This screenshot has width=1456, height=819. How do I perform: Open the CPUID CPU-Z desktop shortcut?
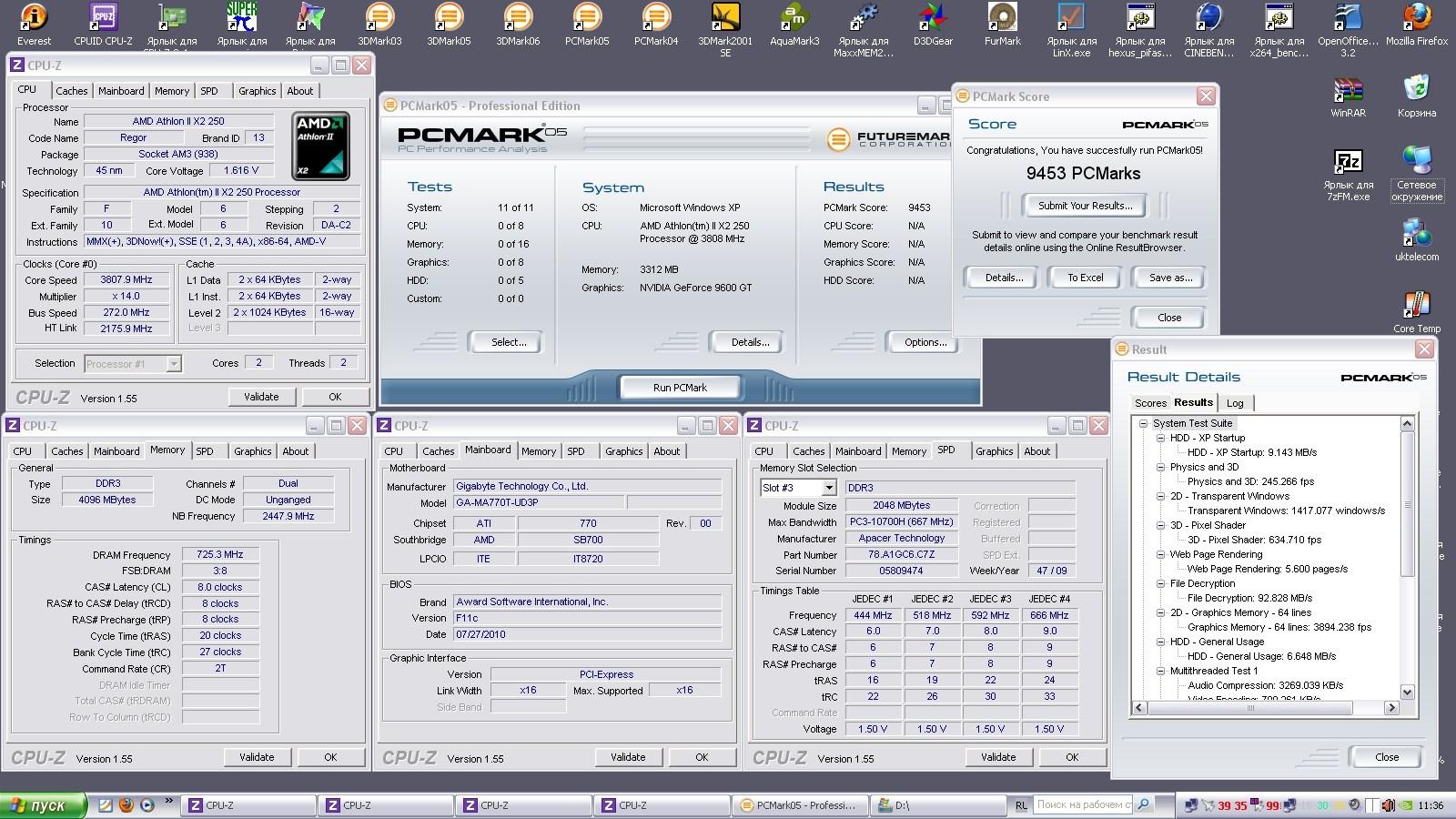point(103,24)
